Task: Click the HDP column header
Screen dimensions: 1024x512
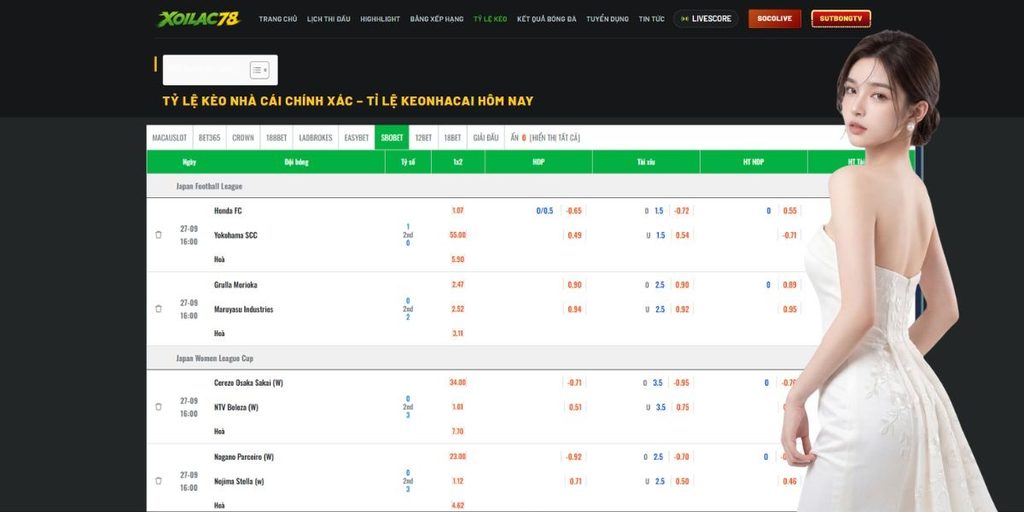Action: 539,162
